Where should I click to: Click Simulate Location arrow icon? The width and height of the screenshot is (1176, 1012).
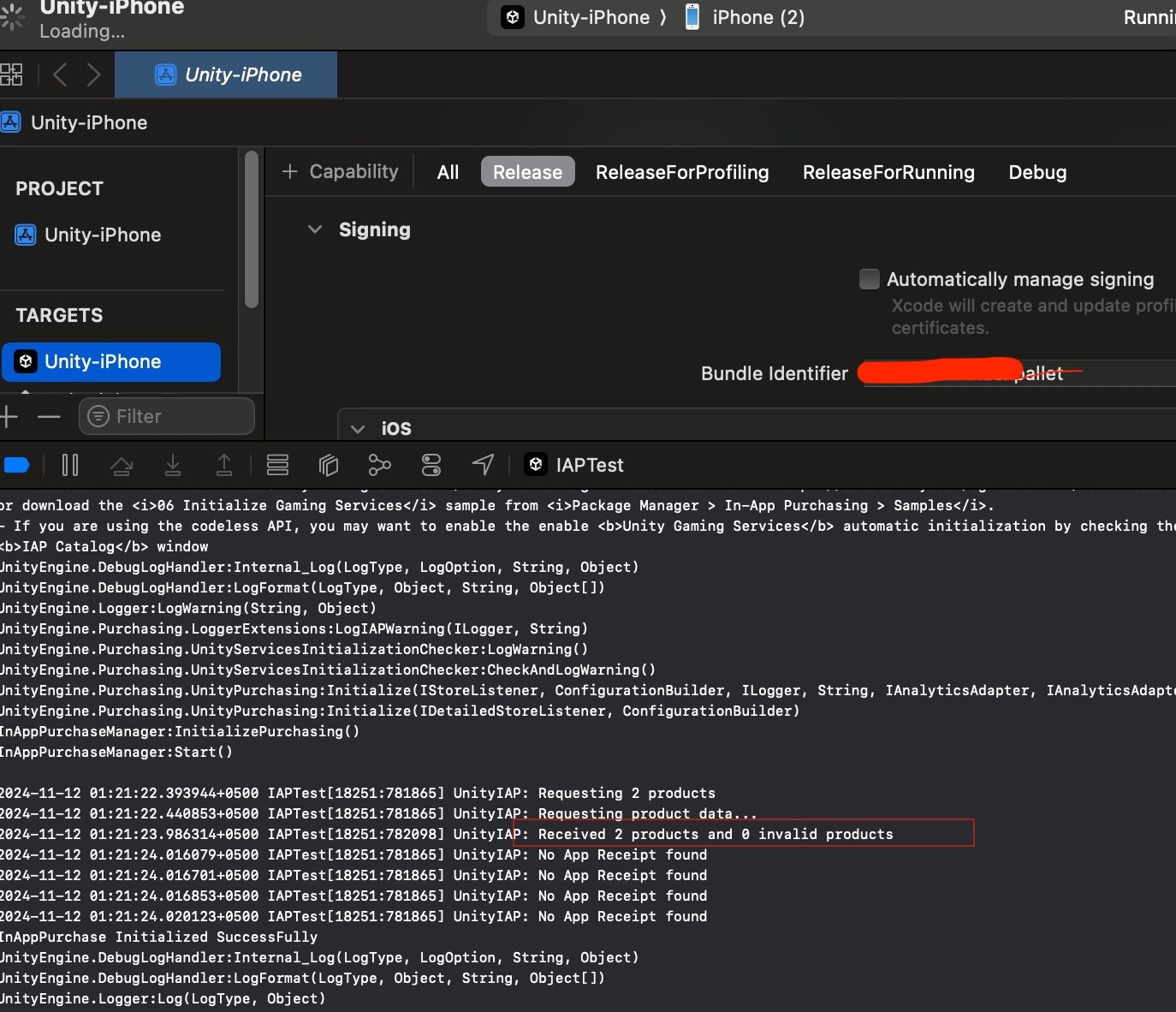[x=483, y=465]
